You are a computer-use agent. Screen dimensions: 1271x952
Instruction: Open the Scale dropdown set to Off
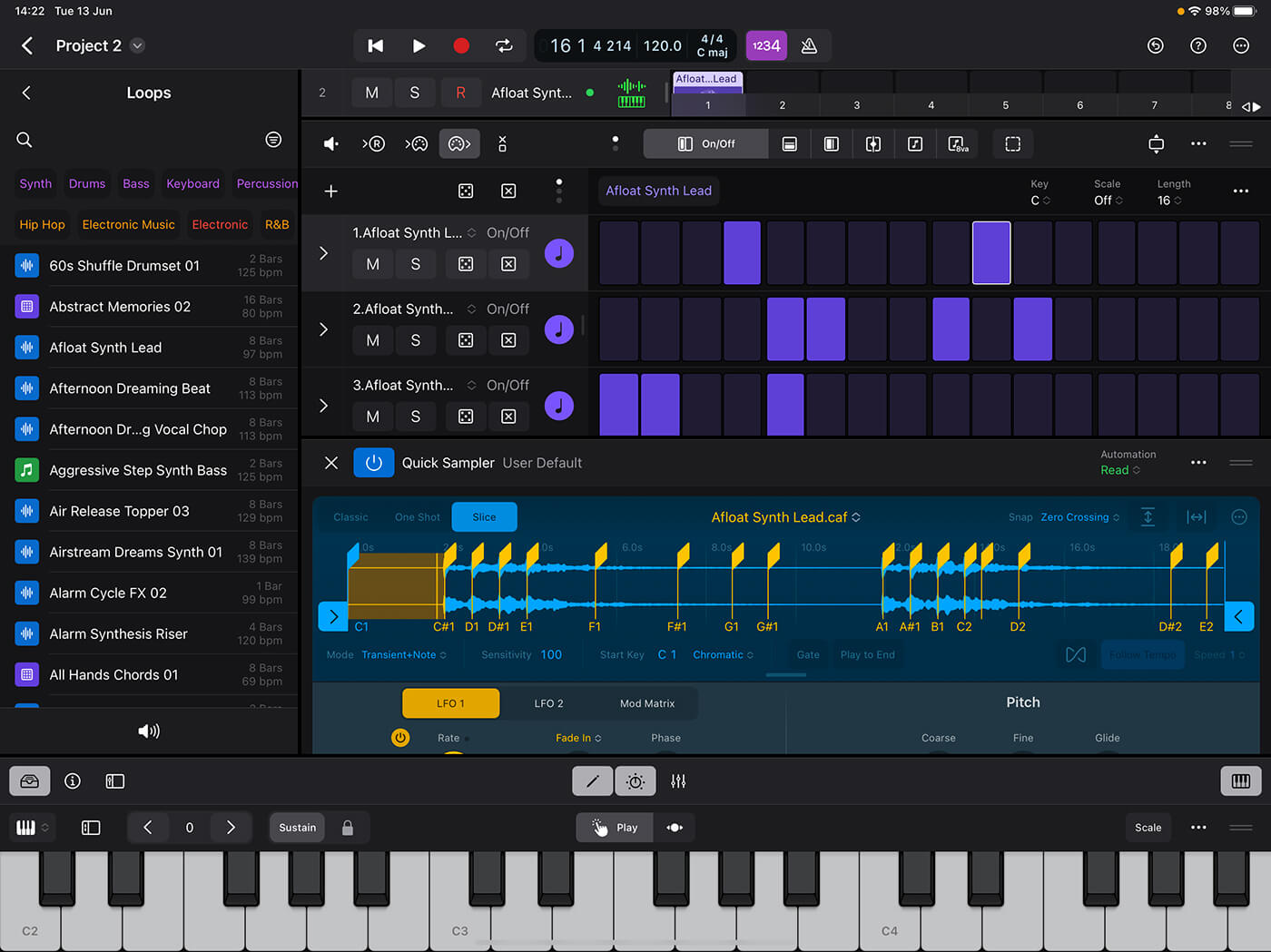tap(1108, 201)
